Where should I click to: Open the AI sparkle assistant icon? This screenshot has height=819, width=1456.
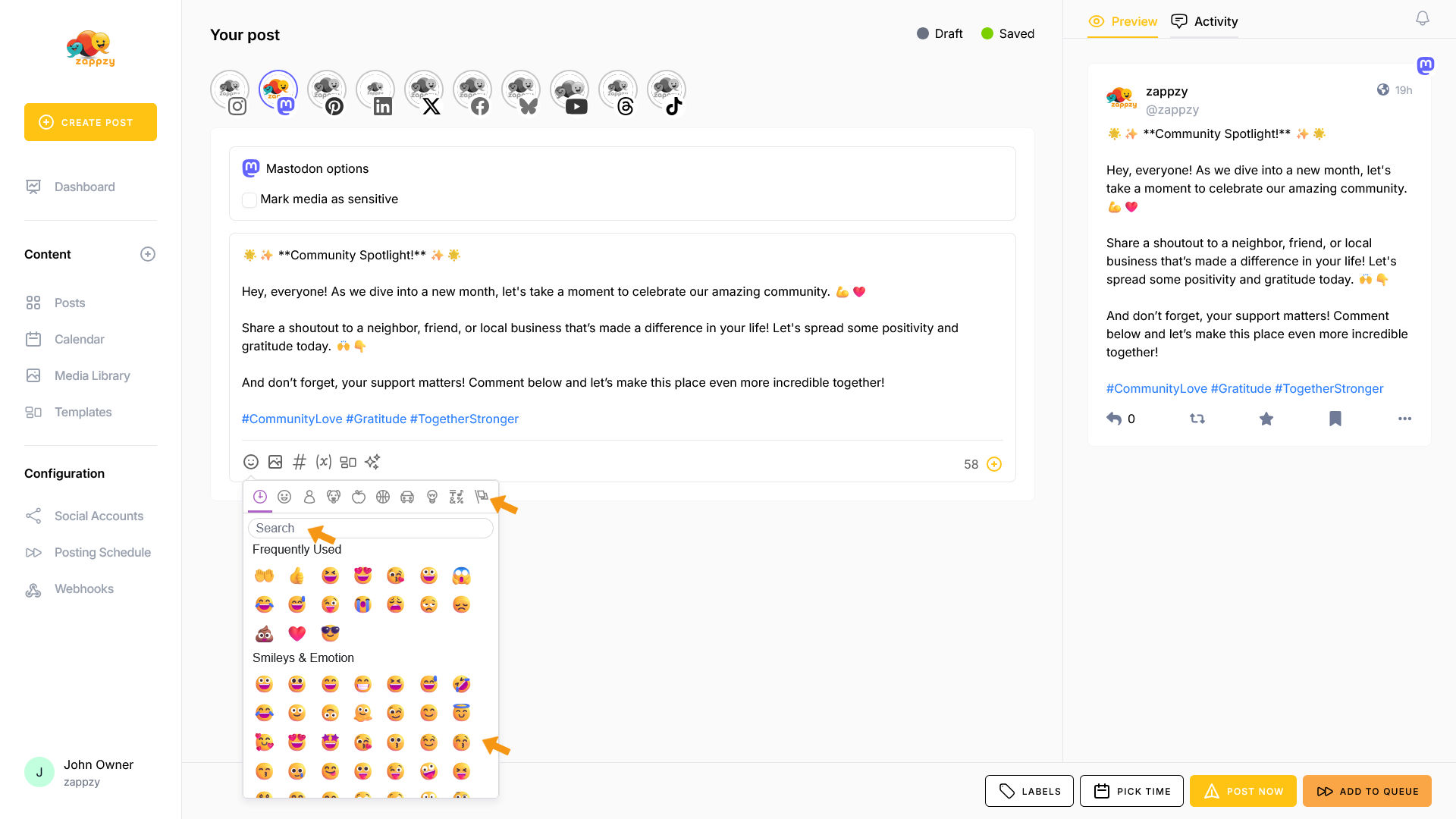point(372,462)
